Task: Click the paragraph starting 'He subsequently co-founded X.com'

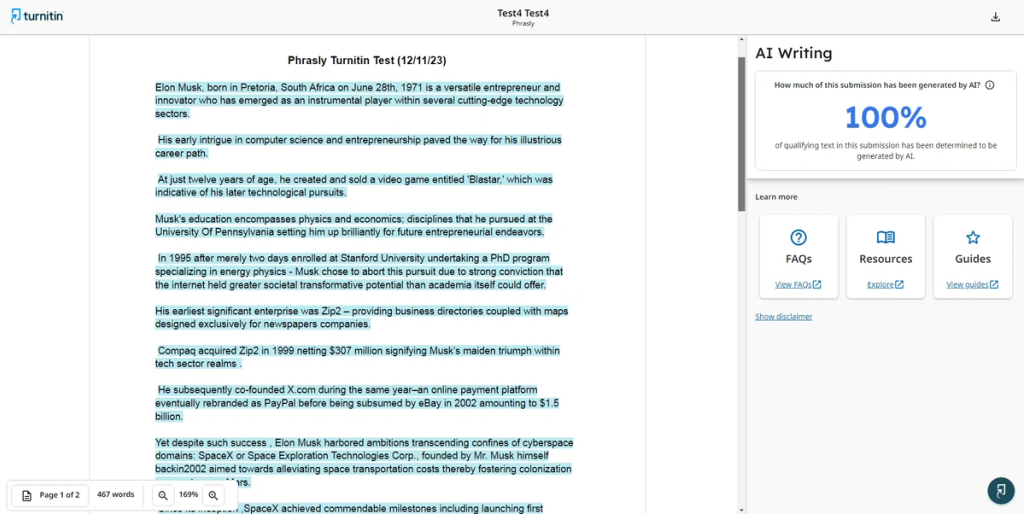Action: [x=357, y=403]
